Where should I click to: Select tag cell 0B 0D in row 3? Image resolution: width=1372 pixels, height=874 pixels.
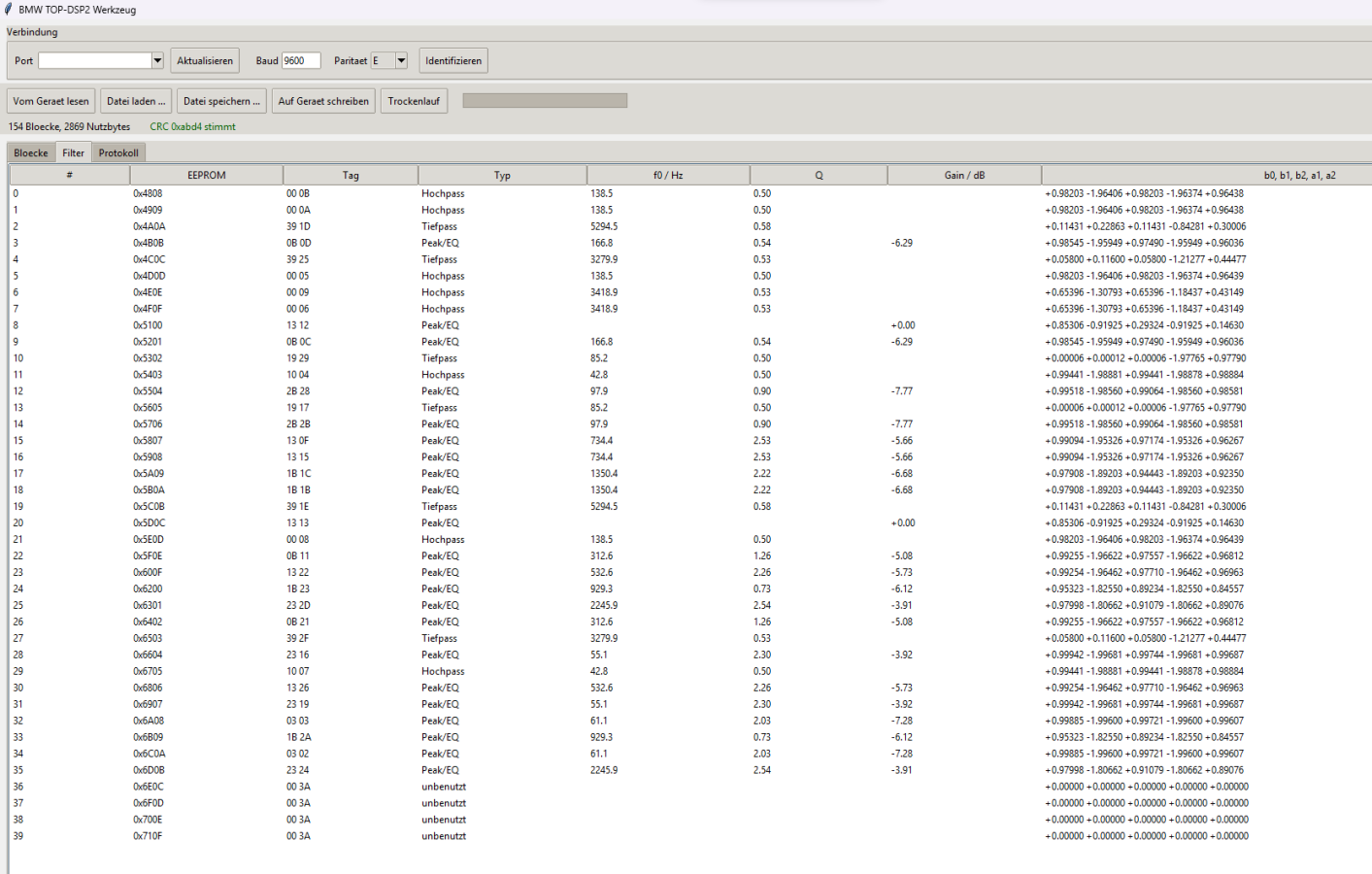[x=299, y=243]
